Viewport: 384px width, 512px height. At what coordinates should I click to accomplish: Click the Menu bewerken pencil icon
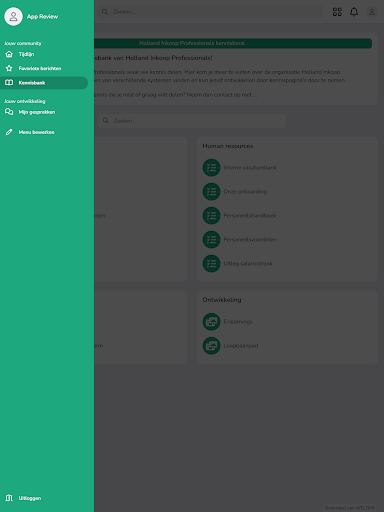pyautogui.click(x=9, y=132)
